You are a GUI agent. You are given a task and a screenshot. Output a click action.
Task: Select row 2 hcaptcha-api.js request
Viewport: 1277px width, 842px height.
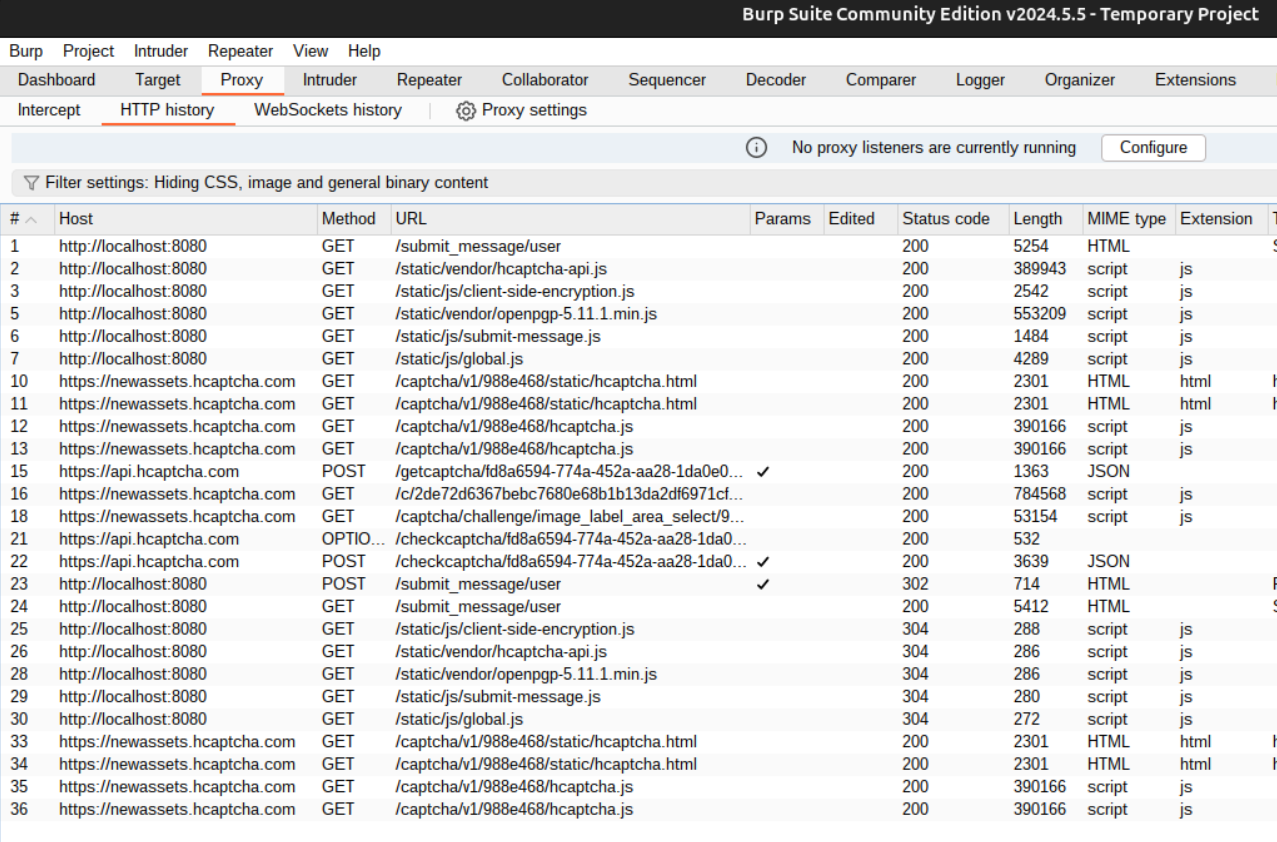coord(638,269)
